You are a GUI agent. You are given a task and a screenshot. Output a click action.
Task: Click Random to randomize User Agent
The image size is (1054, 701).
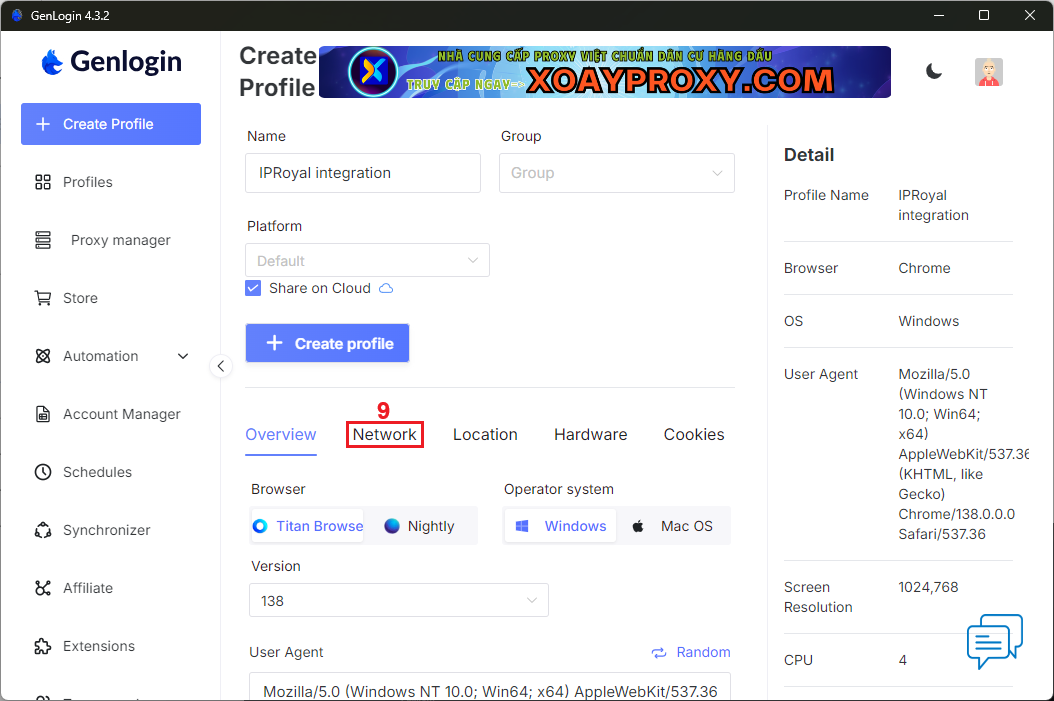691,652
